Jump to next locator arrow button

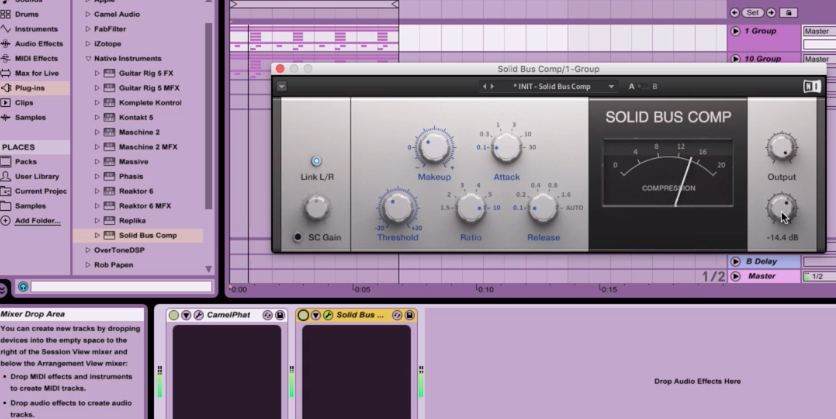tap(771, 12)
